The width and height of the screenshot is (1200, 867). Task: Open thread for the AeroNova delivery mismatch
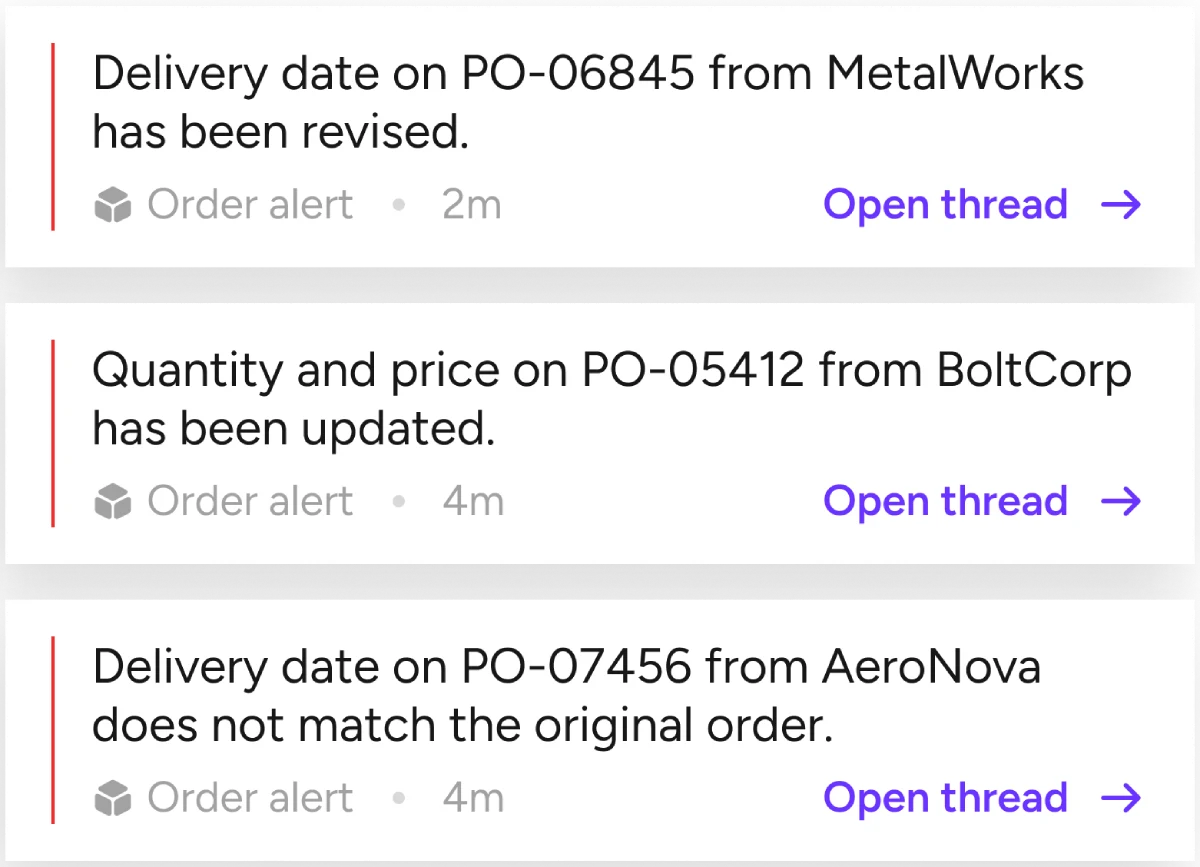945,798
